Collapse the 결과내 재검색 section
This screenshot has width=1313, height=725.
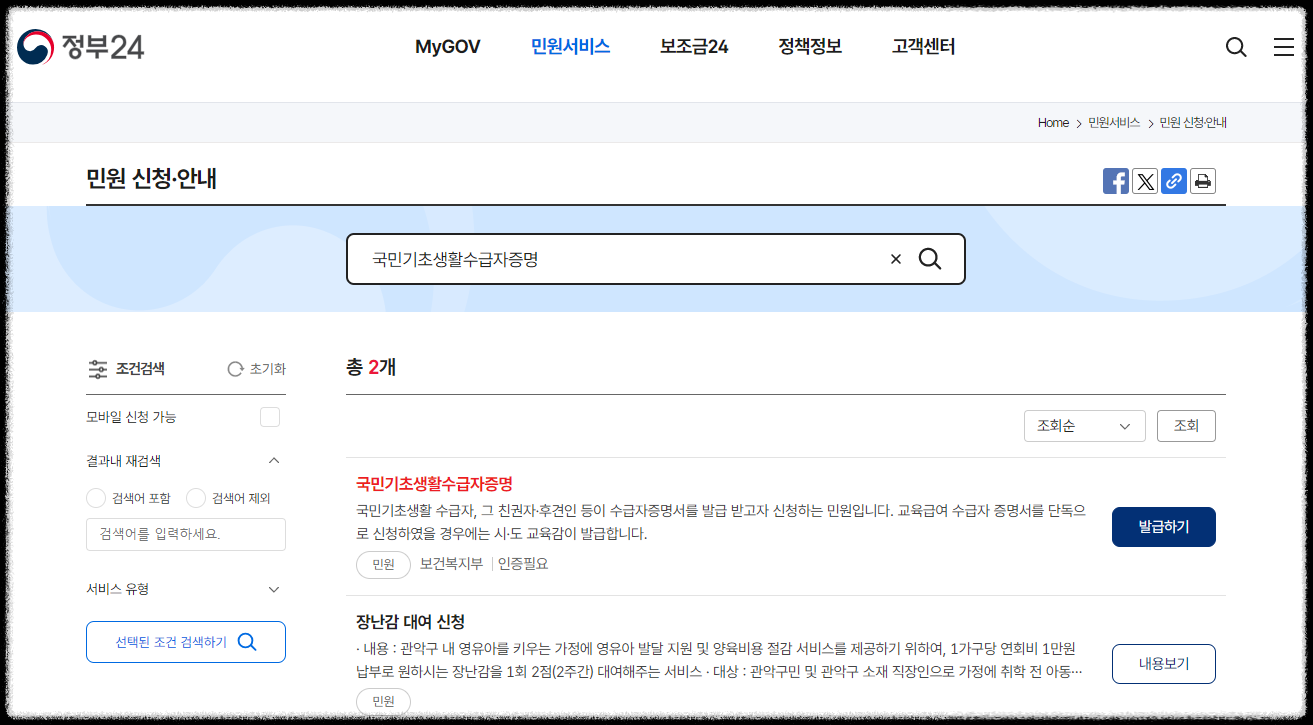(x=274, y=460)
